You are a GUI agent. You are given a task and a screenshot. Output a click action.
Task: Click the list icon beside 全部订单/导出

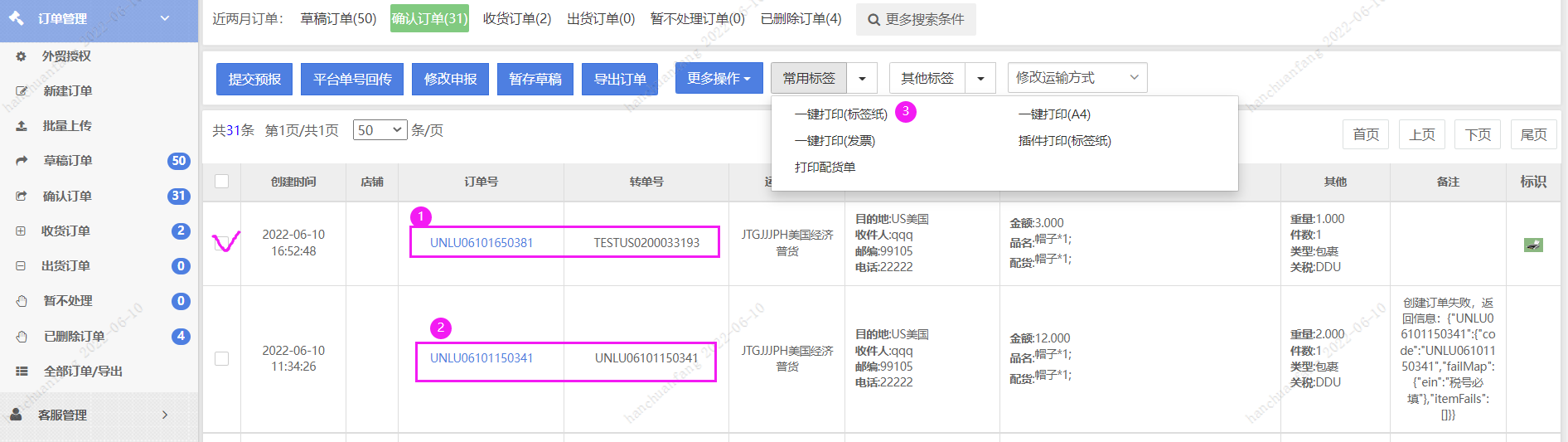pyautogui.click(x=22, y=372)
